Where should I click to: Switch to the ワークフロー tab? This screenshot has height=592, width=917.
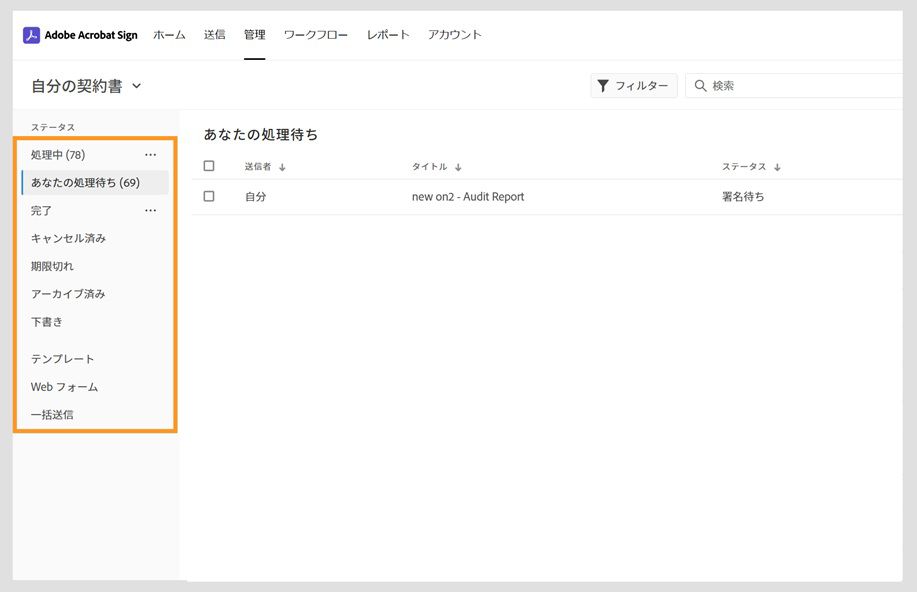tap(315, 34)
